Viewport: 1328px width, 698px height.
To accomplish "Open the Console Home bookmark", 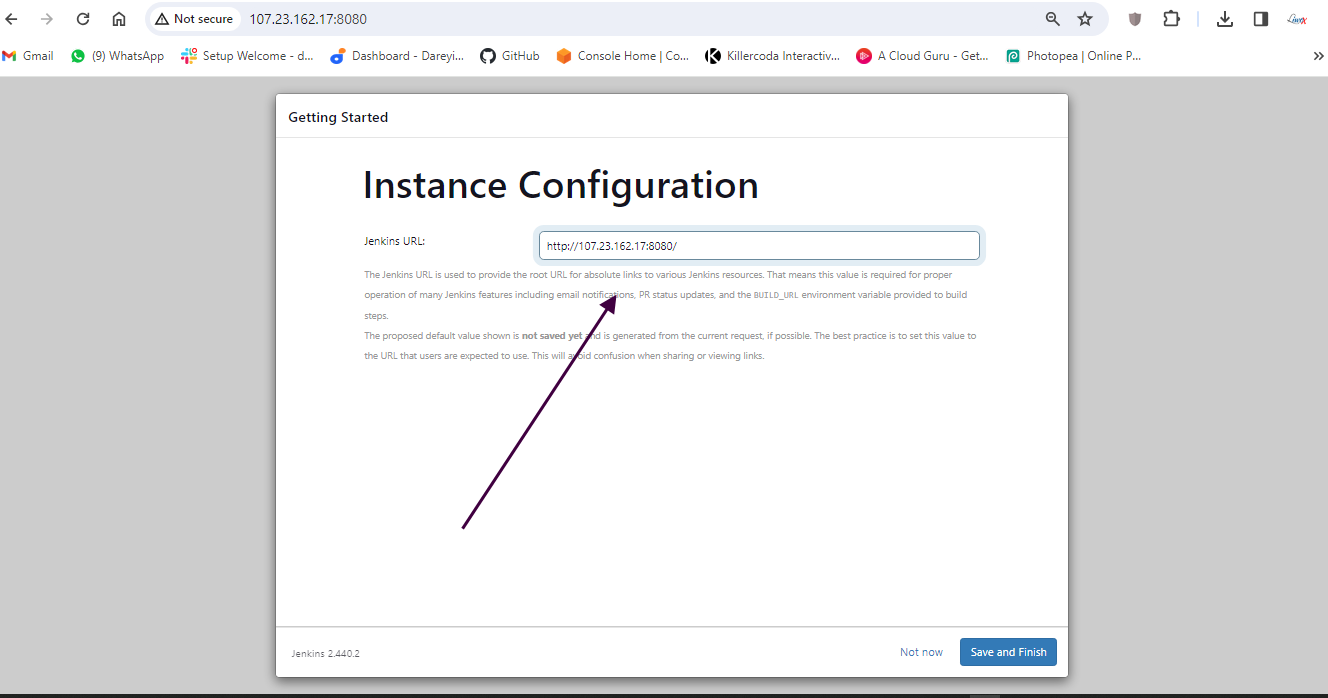I will point(623,56).
